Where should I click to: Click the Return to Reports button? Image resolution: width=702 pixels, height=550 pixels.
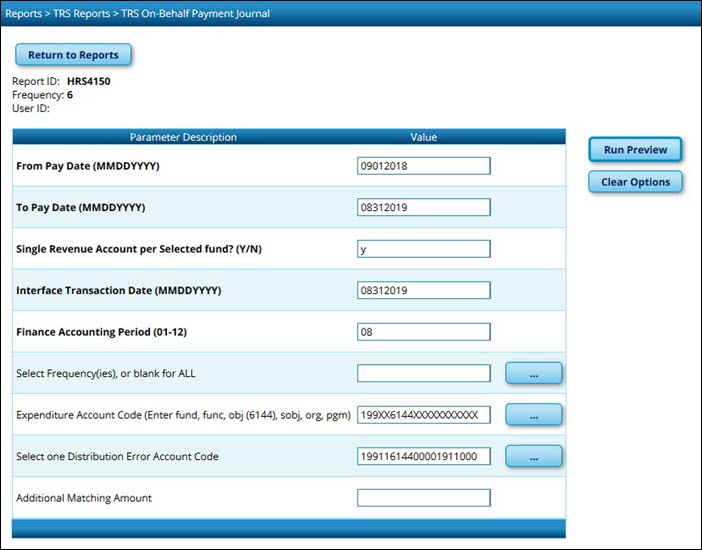click(73, 55)
